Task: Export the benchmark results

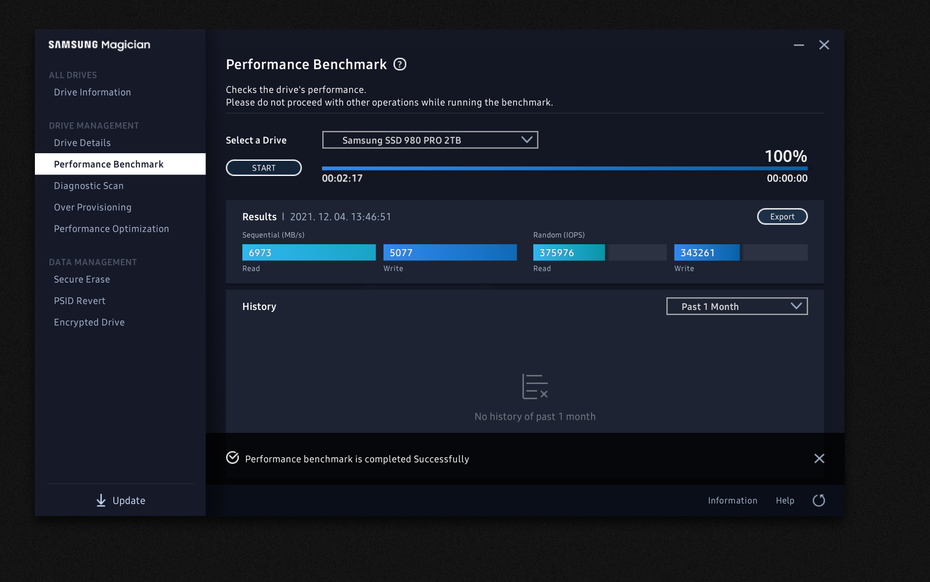Action: pyautogui.click(x=782, y=217)
